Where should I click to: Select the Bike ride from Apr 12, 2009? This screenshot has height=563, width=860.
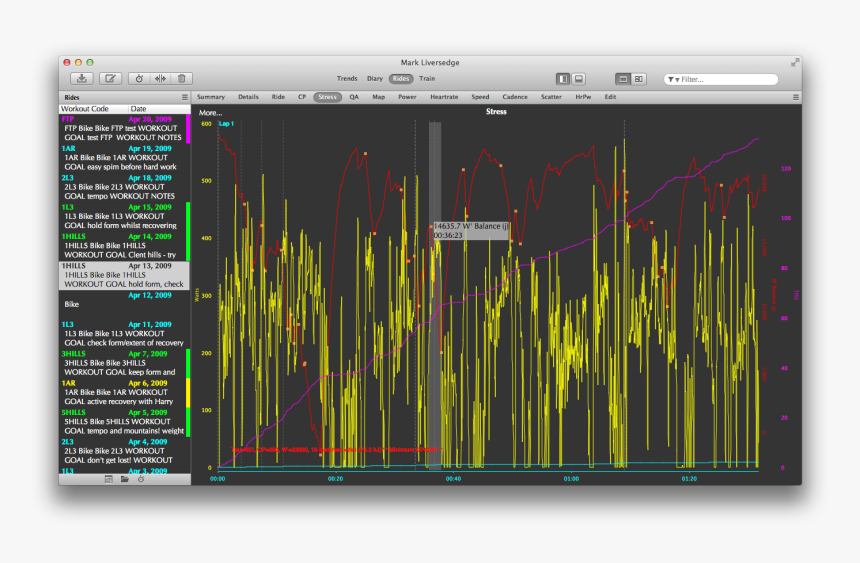pyautogui.click(x=125, y=305)
